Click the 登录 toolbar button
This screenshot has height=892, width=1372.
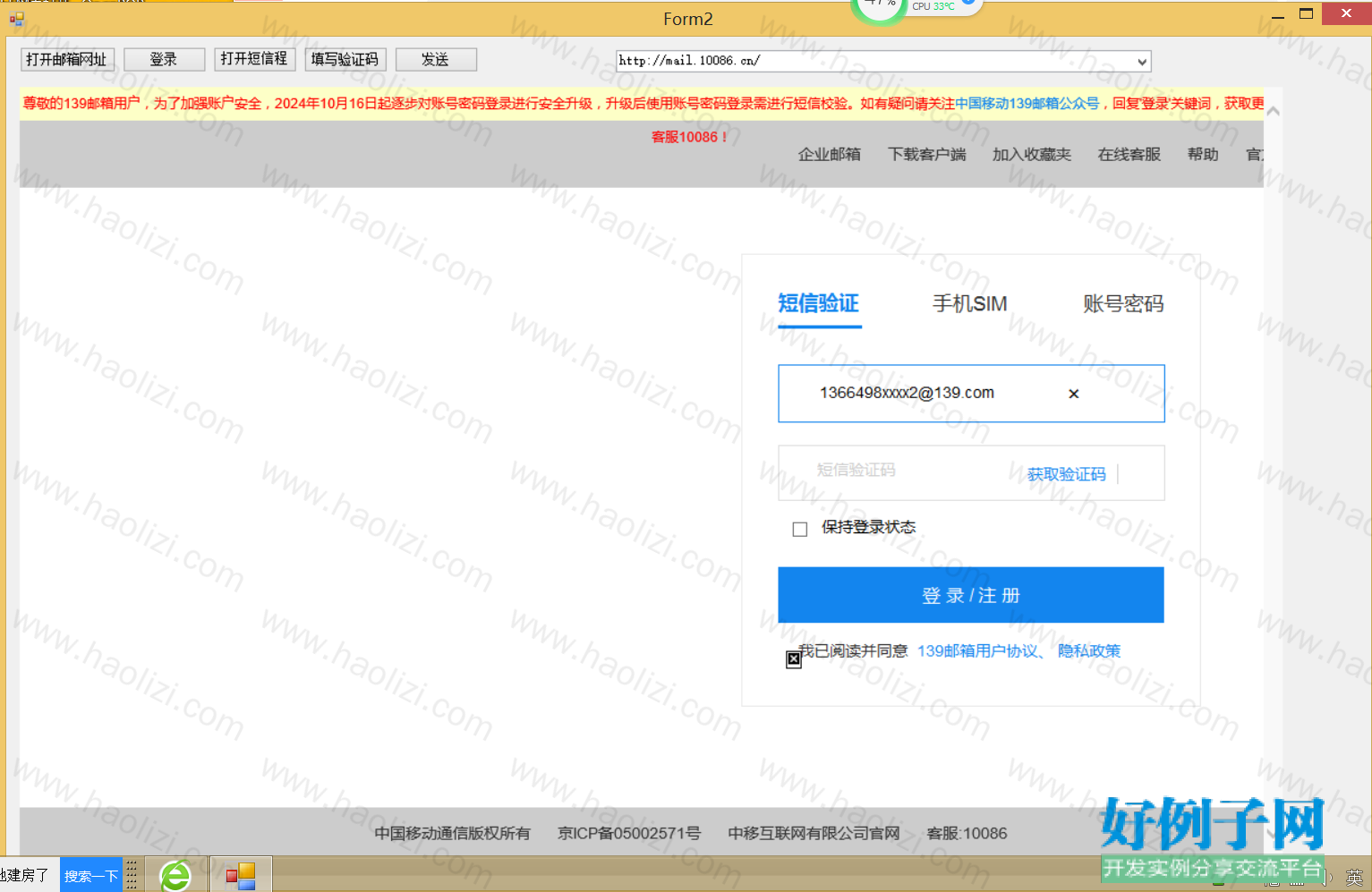(x=164, y=59)
